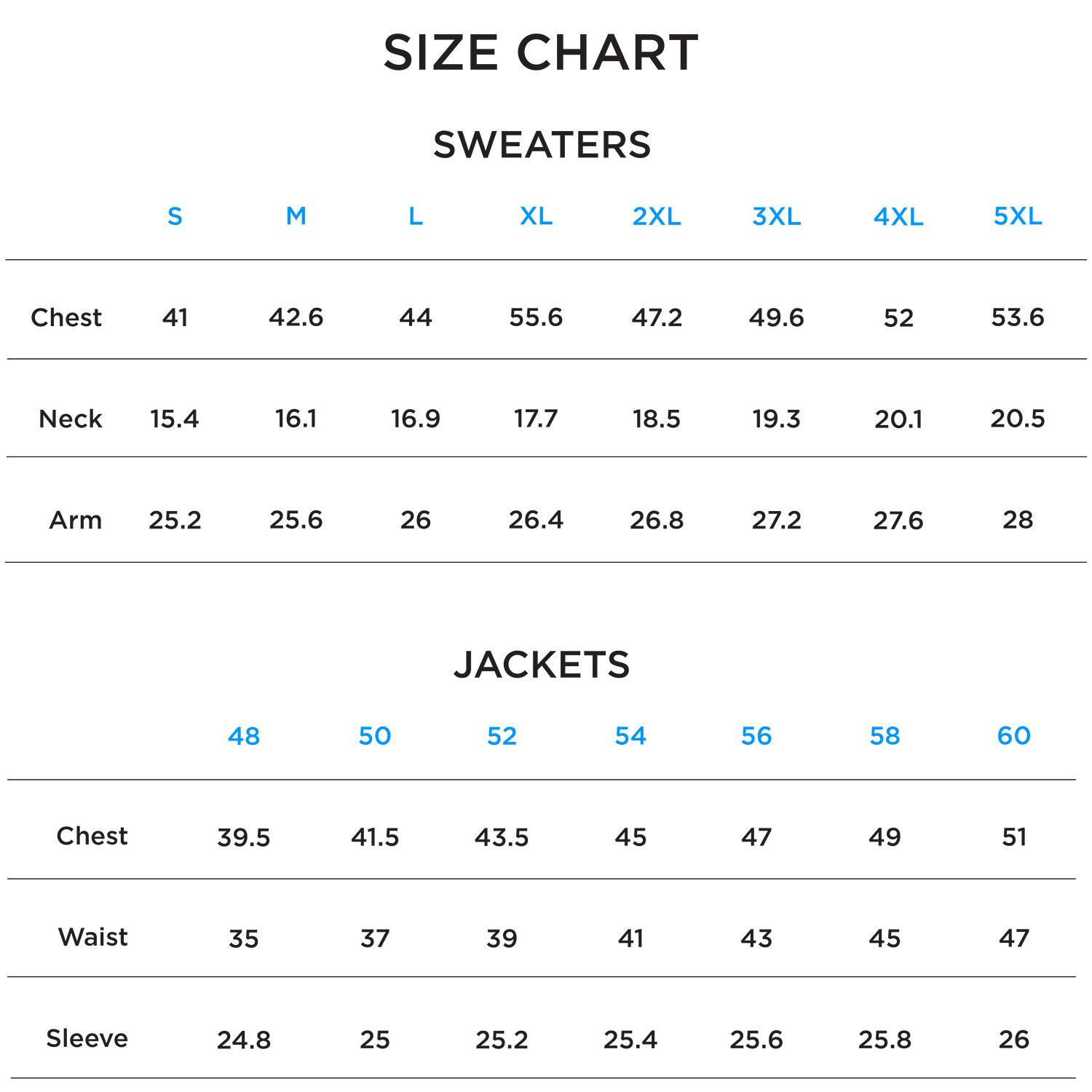Screen dimensions: 1092x1092
Task: Select the SWEATERS section heading
Action: [x=542, y=145]
